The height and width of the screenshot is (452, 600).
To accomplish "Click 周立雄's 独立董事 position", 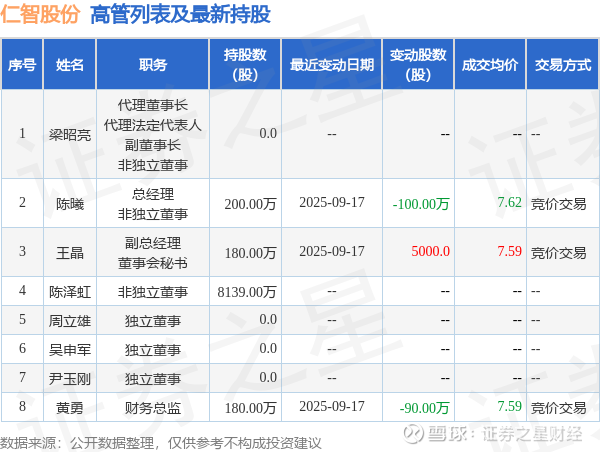I will point(153,321).
